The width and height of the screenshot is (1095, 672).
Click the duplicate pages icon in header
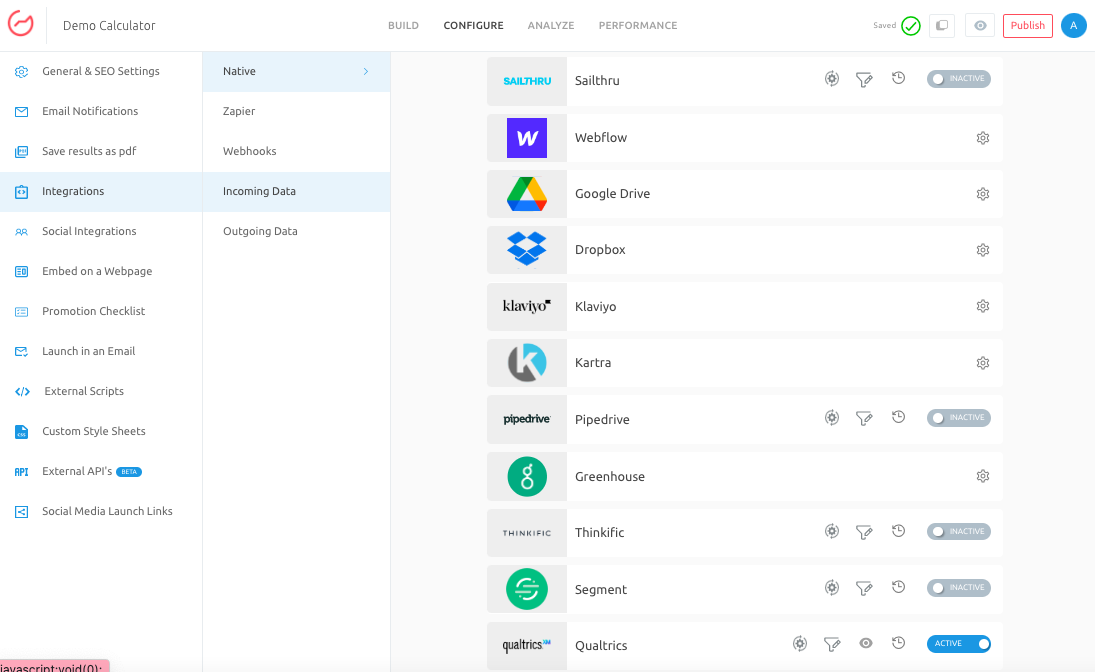pos(942,25)
